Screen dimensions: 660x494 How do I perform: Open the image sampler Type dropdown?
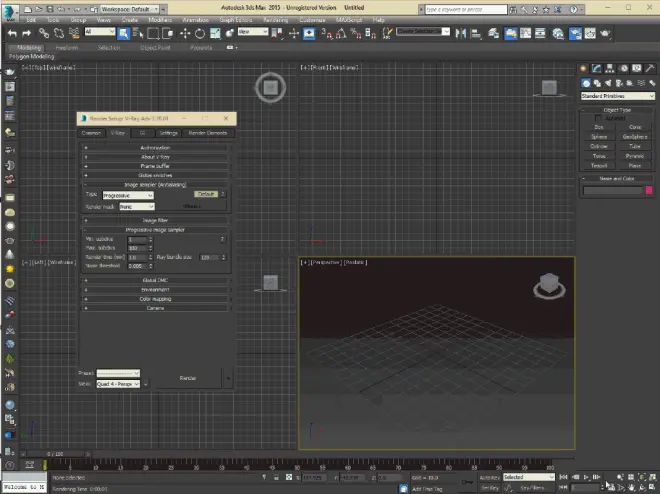126,194
